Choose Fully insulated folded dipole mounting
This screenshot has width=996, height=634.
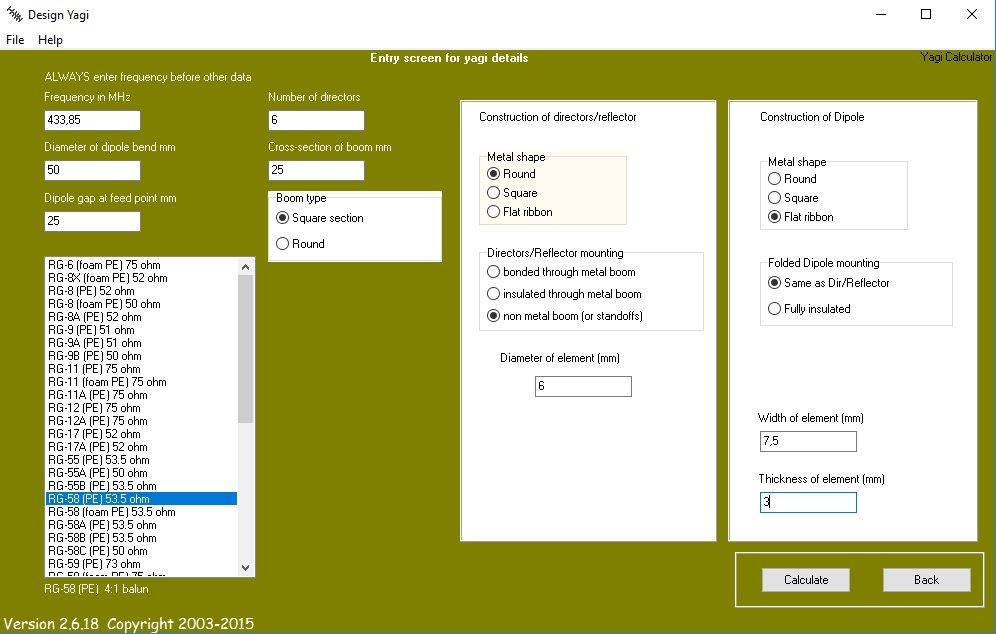pos(775,309)
